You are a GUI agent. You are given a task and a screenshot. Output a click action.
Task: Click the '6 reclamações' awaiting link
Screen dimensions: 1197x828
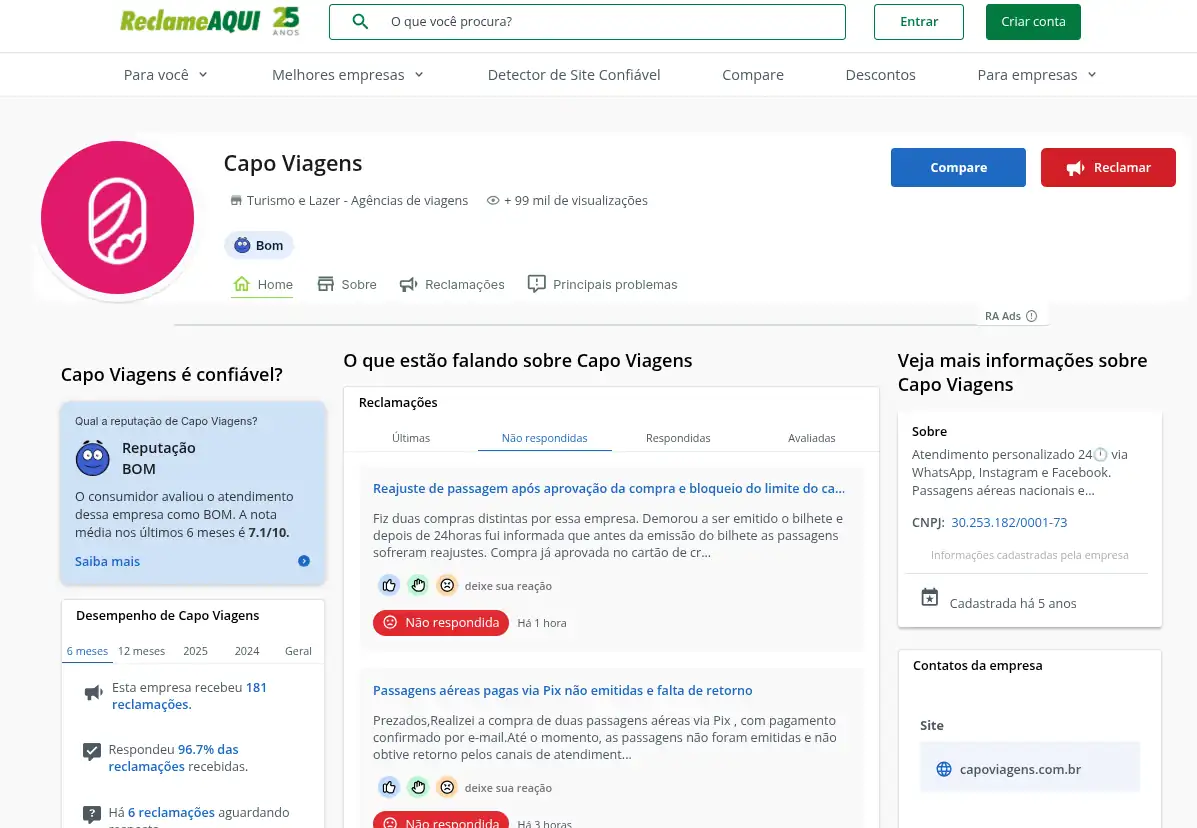[171, 813]
